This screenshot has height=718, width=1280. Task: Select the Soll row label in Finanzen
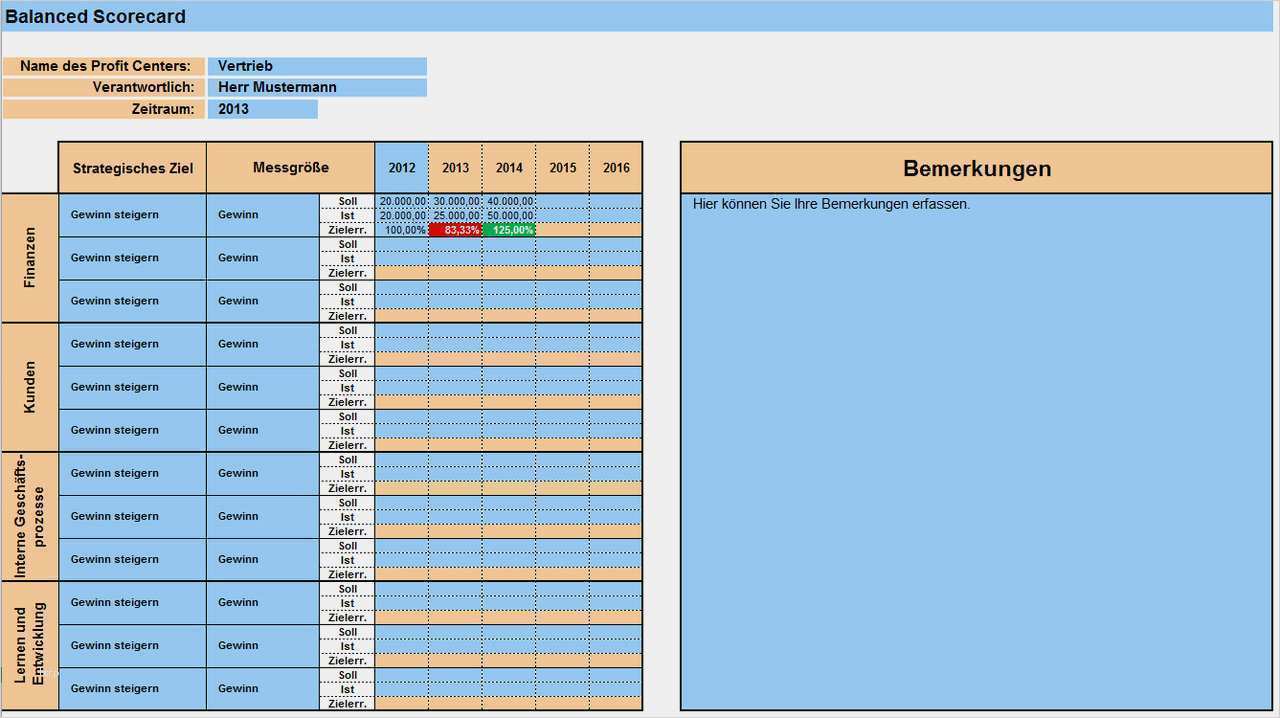[x=346, y=200]
